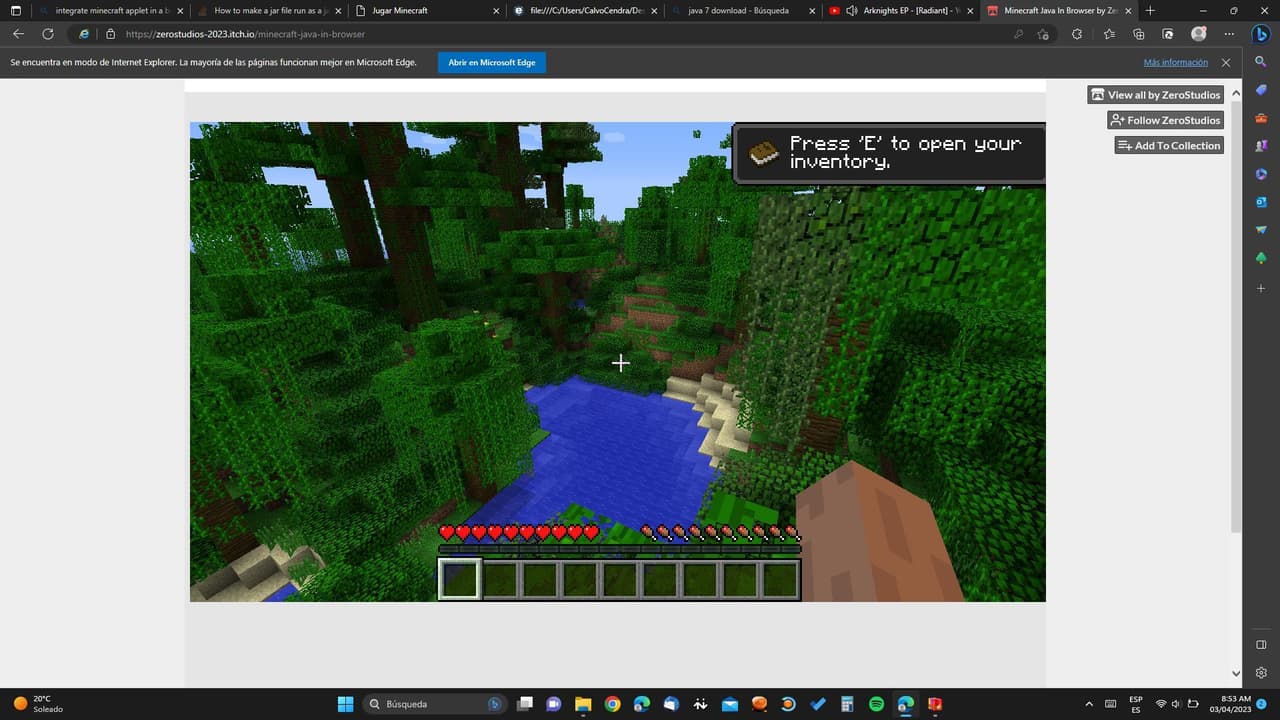Screen dimensions: 1280x720
Task: Toggle the sidebar panel layout icon
Action: (x=1261, y=645)
